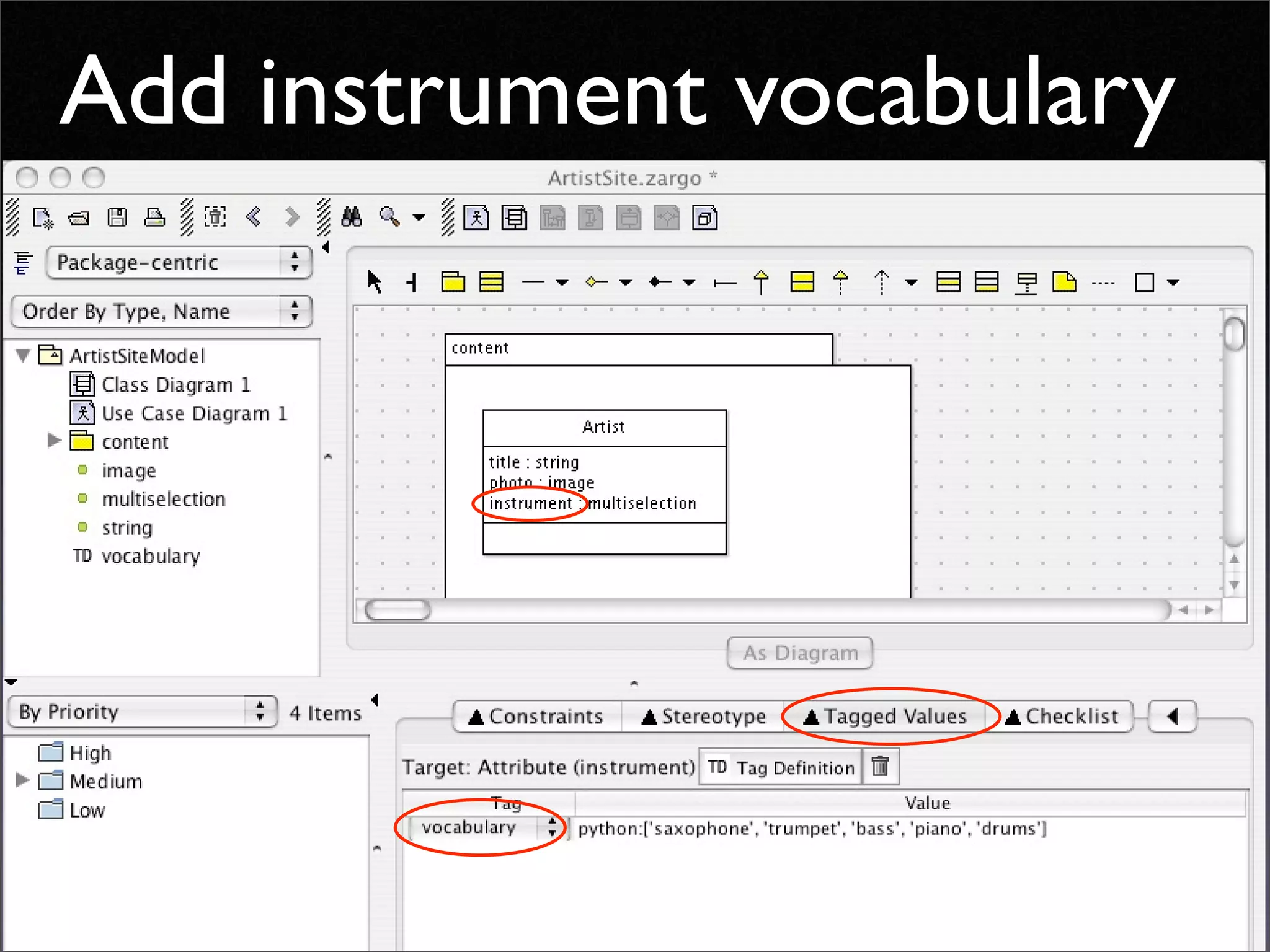Create new Use Case diagram icon
Image resolution: width=1270 pixels, height=952 pixels.
pos(476,218)
